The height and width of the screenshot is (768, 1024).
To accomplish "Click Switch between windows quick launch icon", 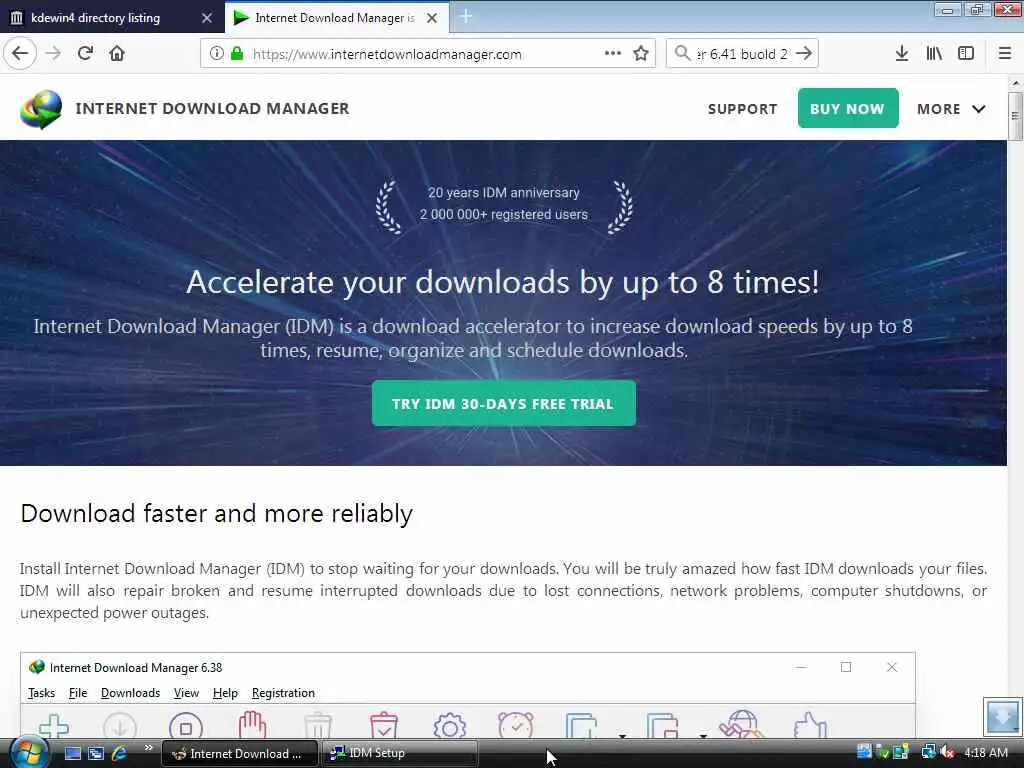I will point(96,753).
